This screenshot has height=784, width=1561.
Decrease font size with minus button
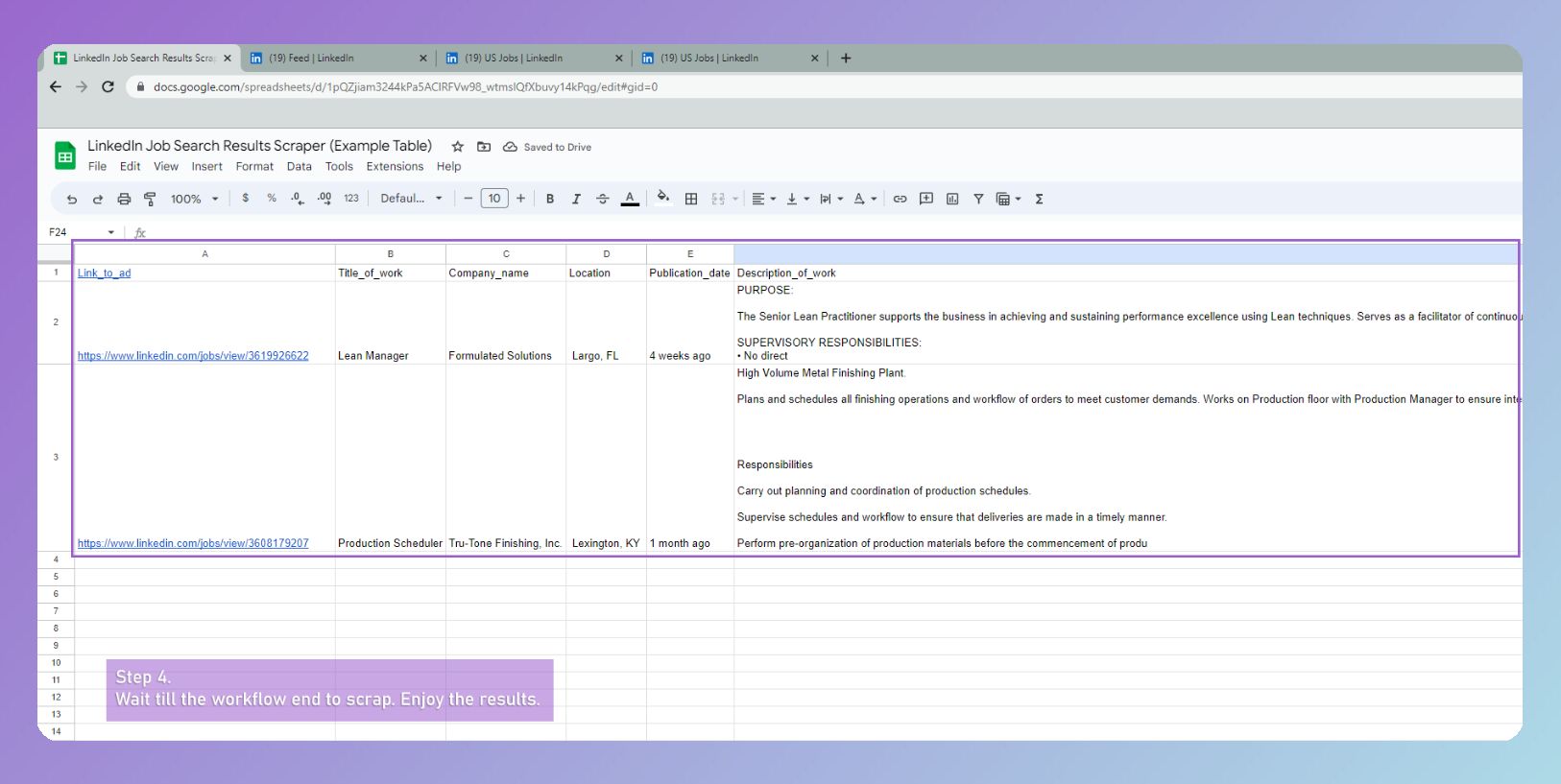(x=468, y=199)
